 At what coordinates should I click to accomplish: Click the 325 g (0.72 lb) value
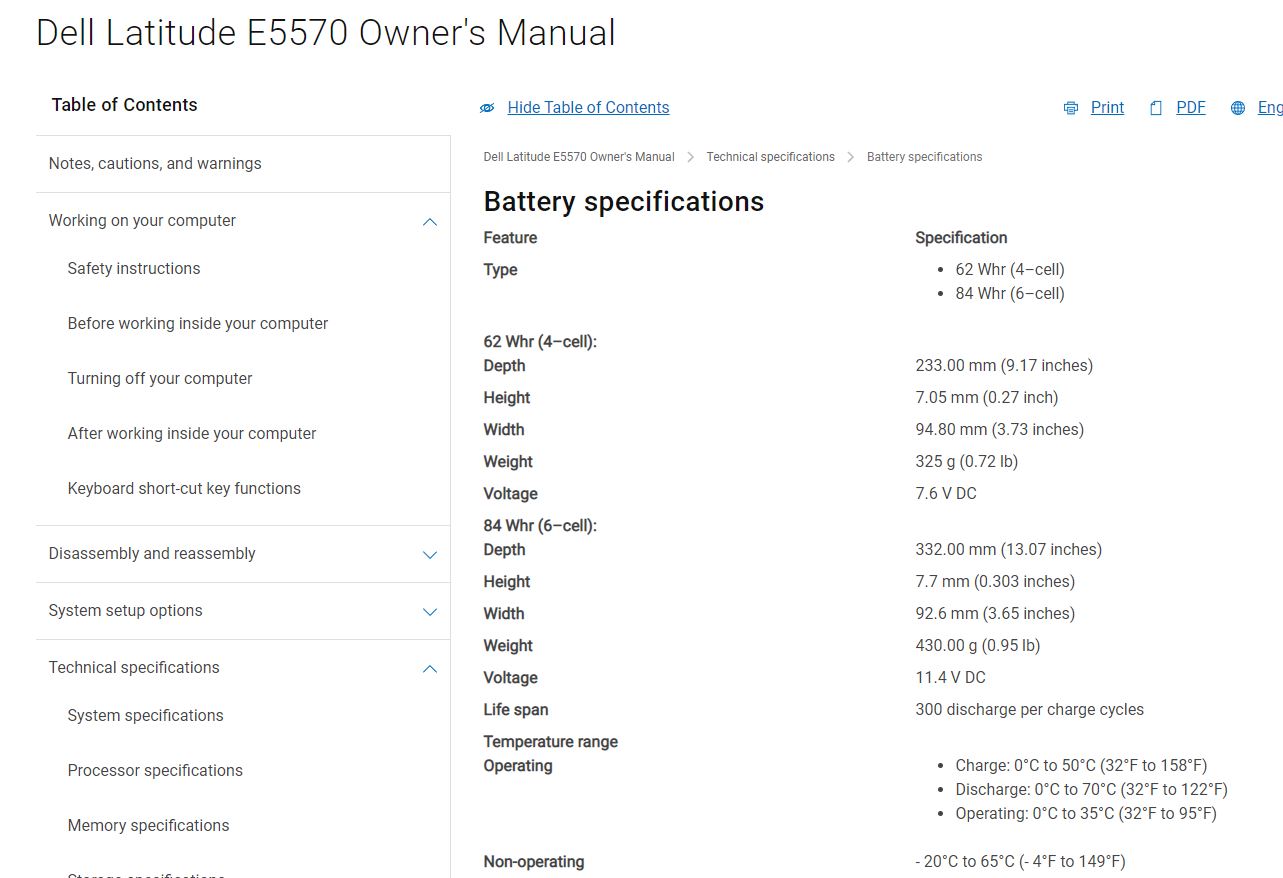(x=967, y=462)
